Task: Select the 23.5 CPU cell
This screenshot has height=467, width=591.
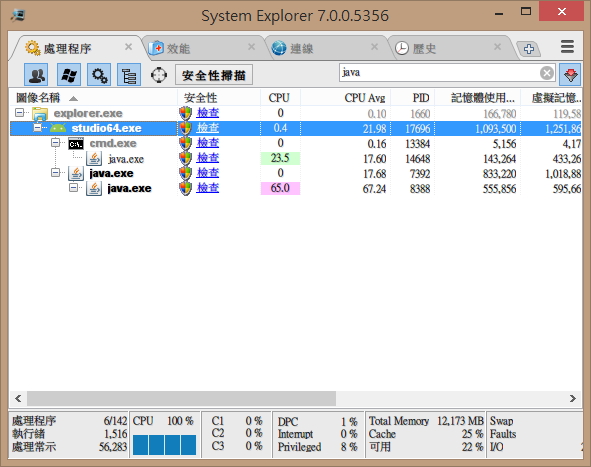Action: pyautogui.click(x=280, y=158)
